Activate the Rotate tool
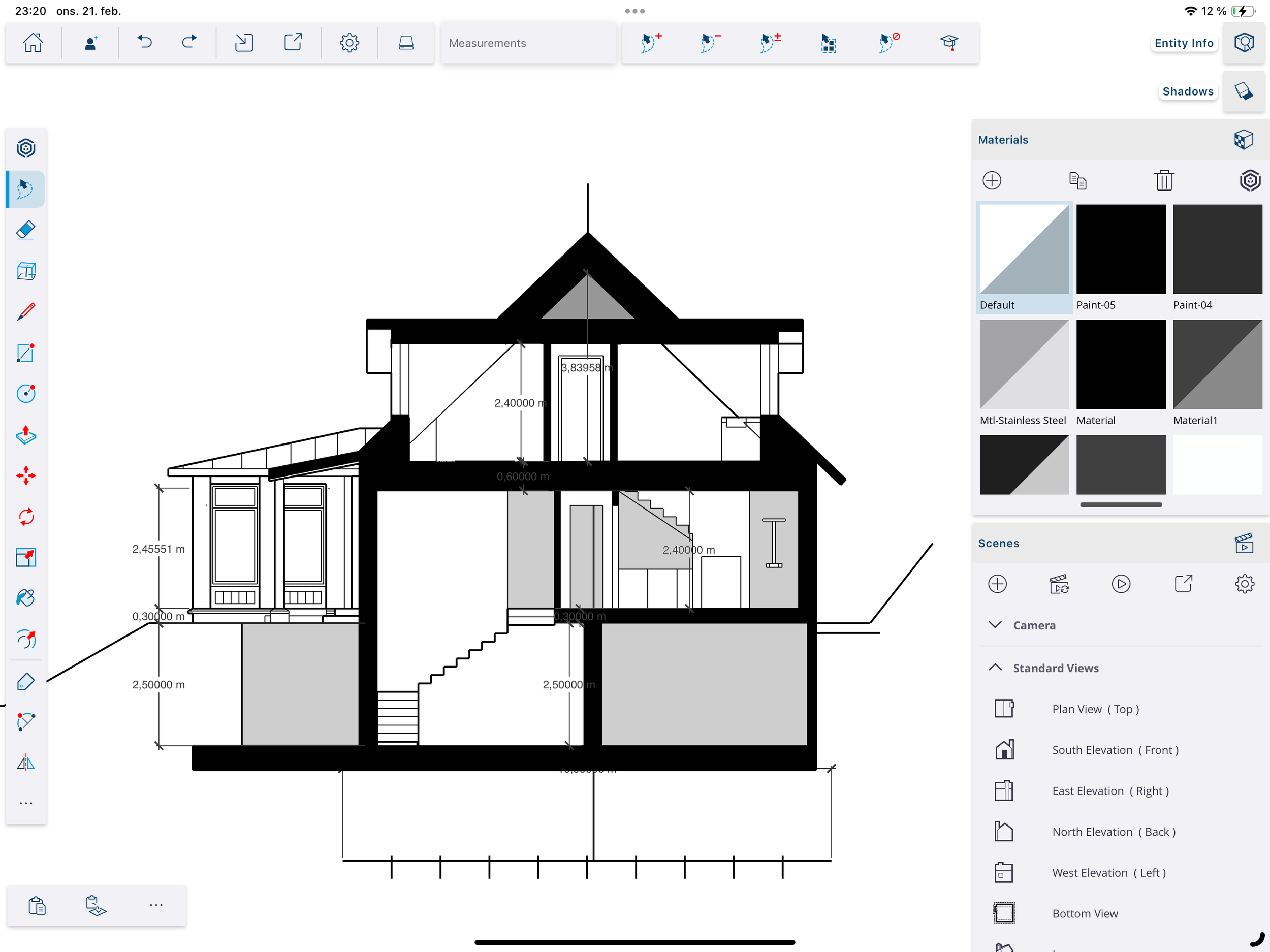Viewport: 1270px width, 952px height. click(x=25, y=516)
